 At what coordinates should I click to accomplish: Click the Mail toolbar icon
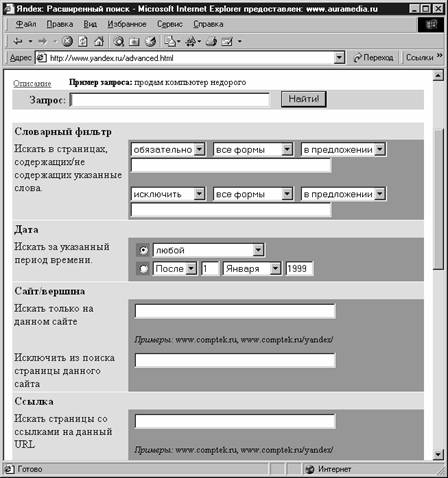(170, 42)
